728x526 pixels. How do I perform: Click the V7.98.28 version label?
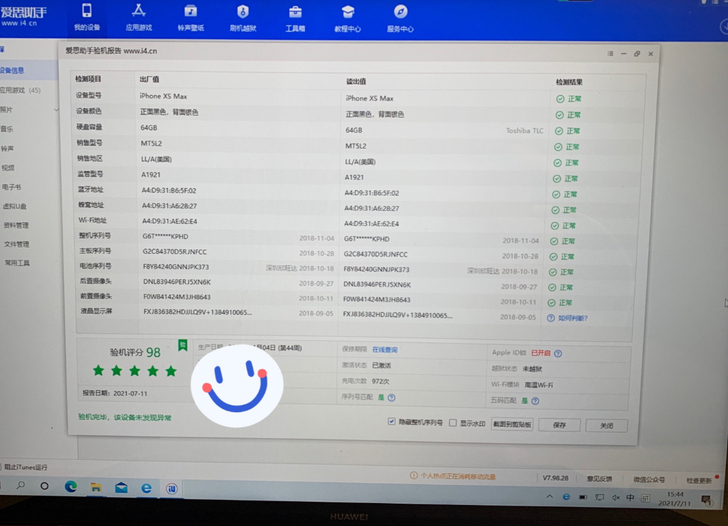click(x=556, y=478)
